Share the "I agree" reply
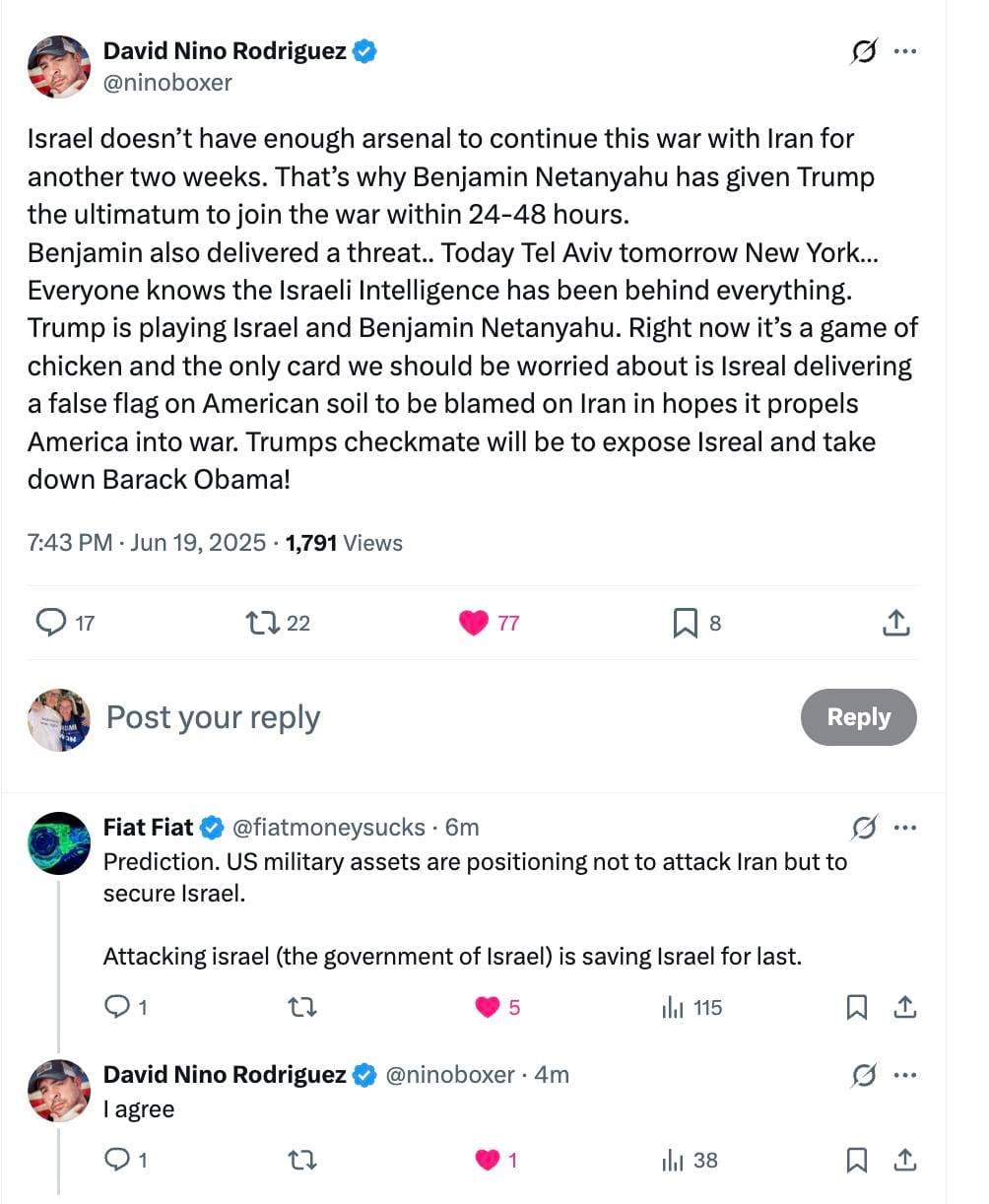 tap(904, 1161)
